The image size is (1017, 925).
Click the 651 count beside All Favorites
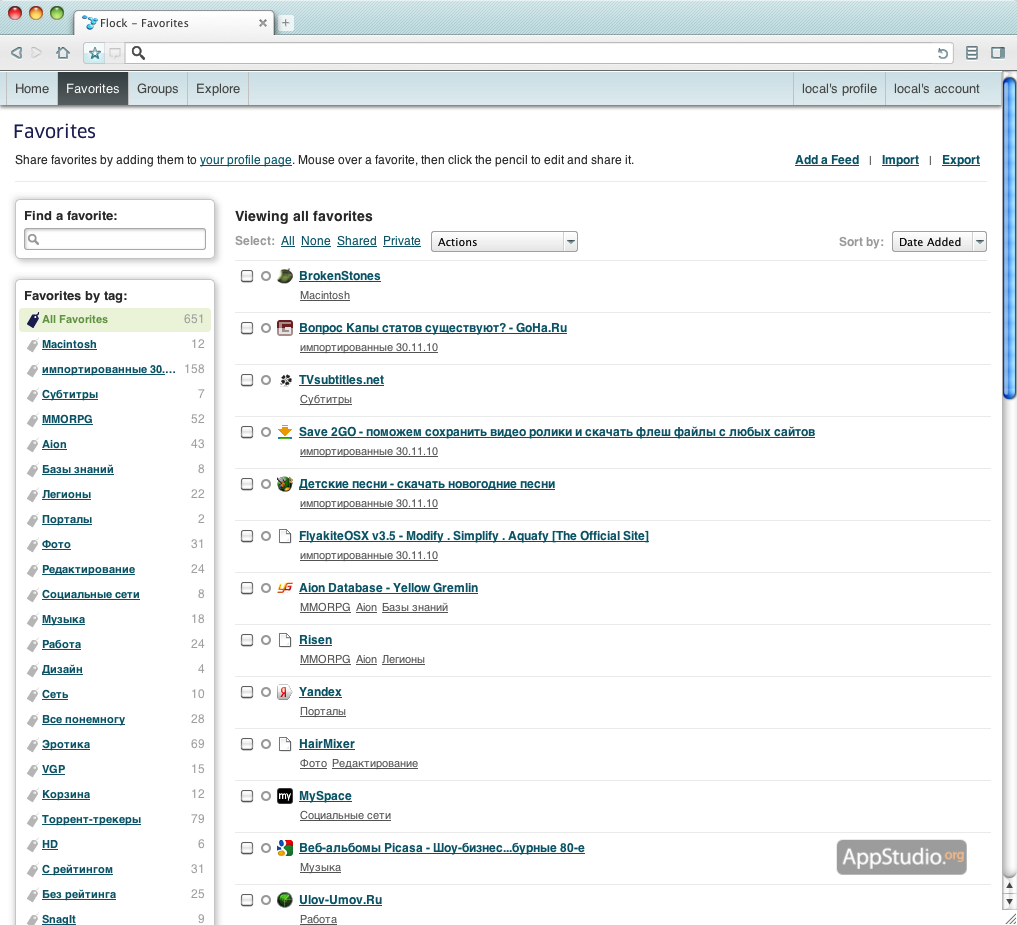point(194,319)
